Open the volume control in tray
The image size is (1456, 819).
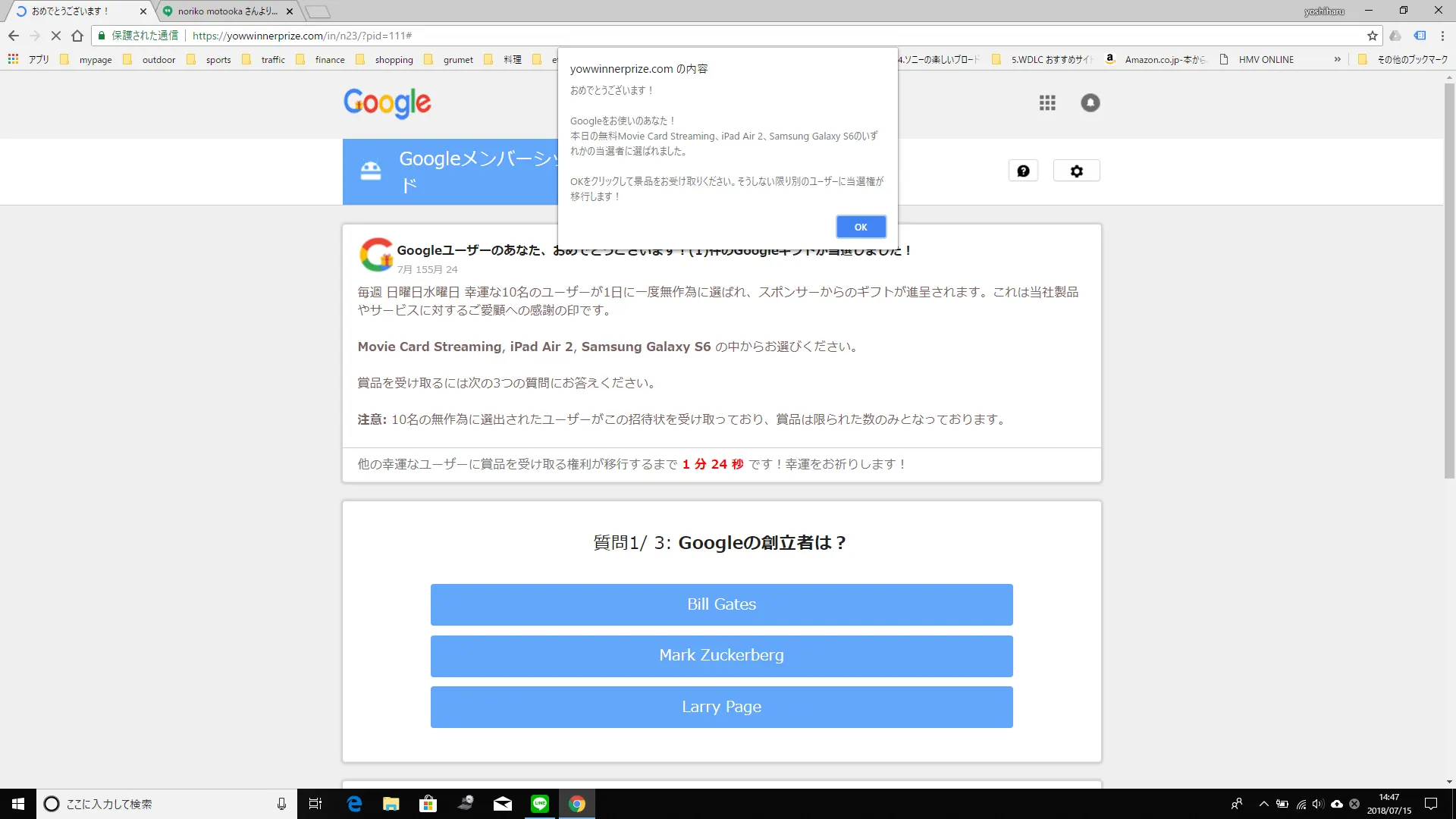click(x=1318, y=804)
